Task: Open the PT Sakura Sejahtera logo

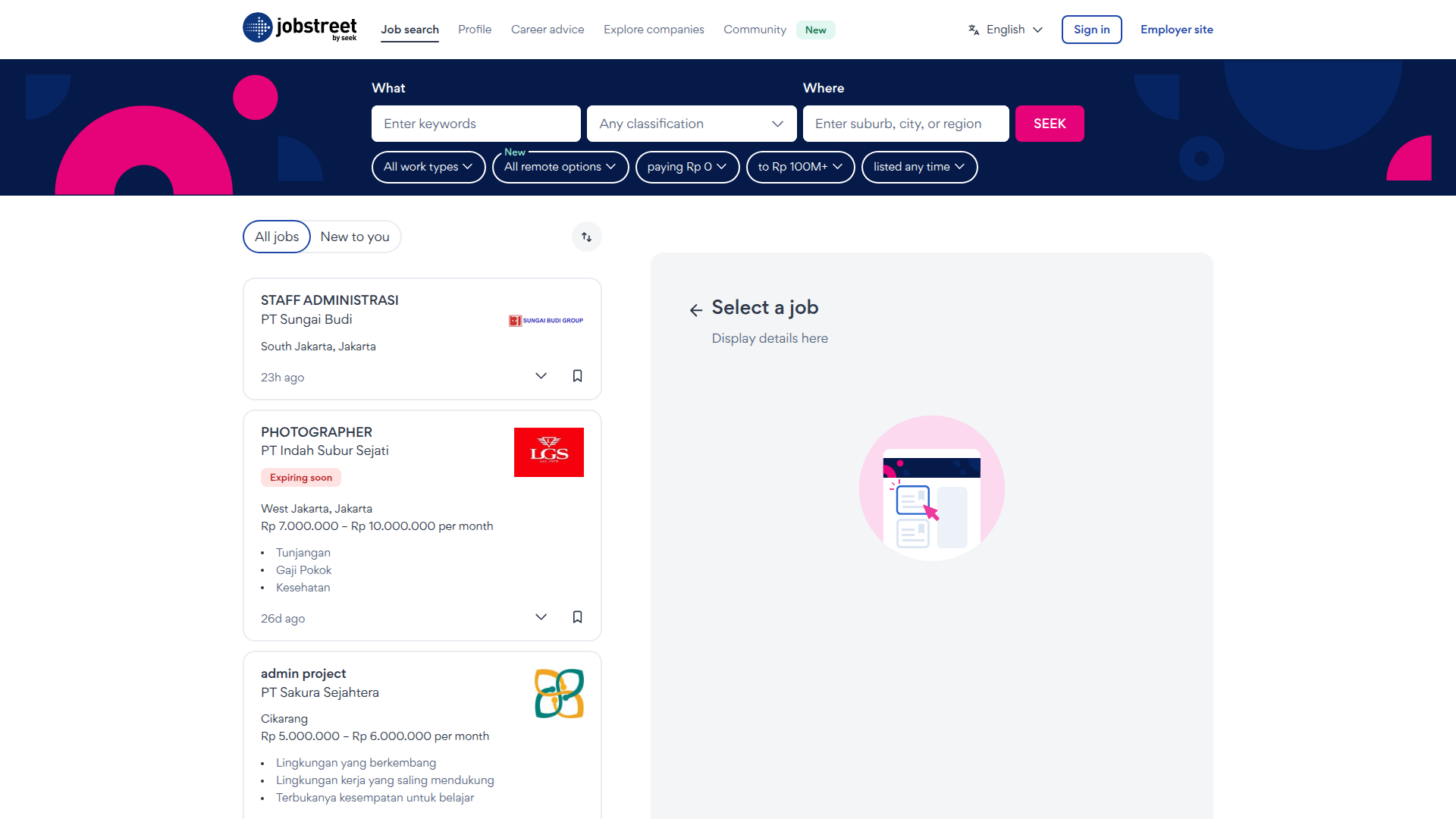Action: [559, 693]
